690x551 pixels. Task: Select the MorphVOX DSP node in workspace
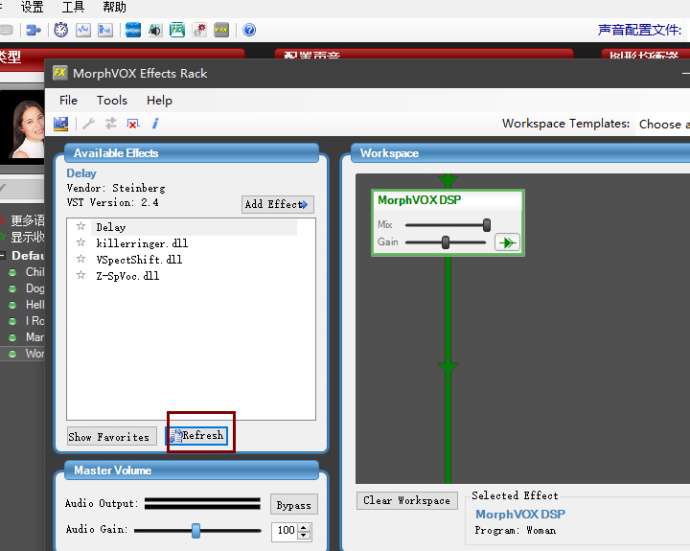coord(448,223)
